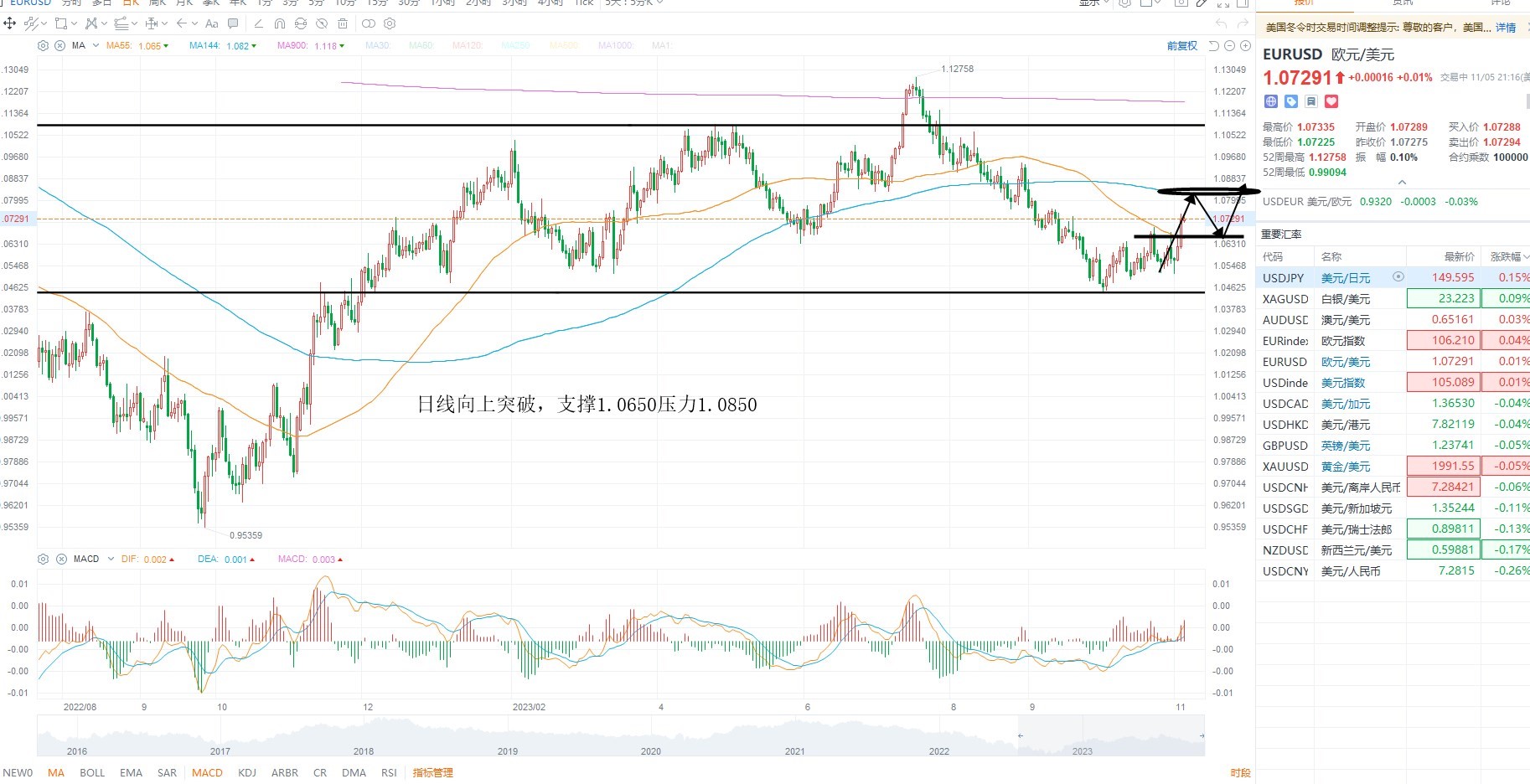Click the trash icon to delete drawings

coord(343,23)
